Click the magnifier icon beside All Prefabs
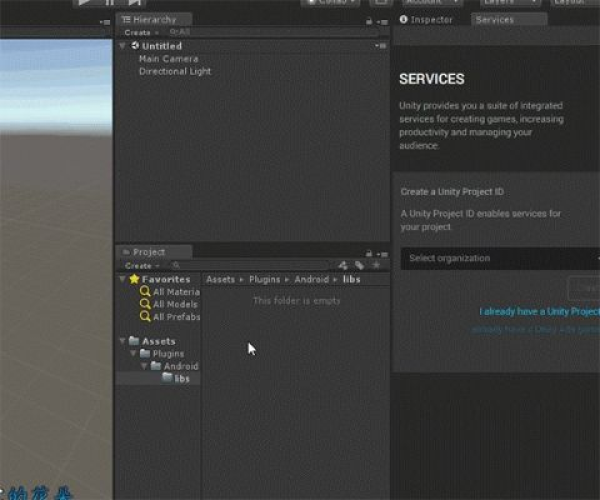600x500 pixels. [145, 316]
